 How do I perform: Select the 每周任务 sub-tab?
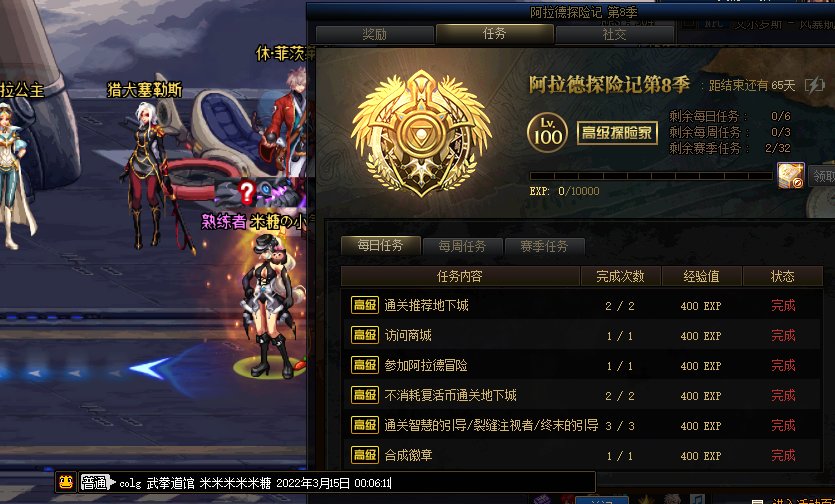(462, 246)
